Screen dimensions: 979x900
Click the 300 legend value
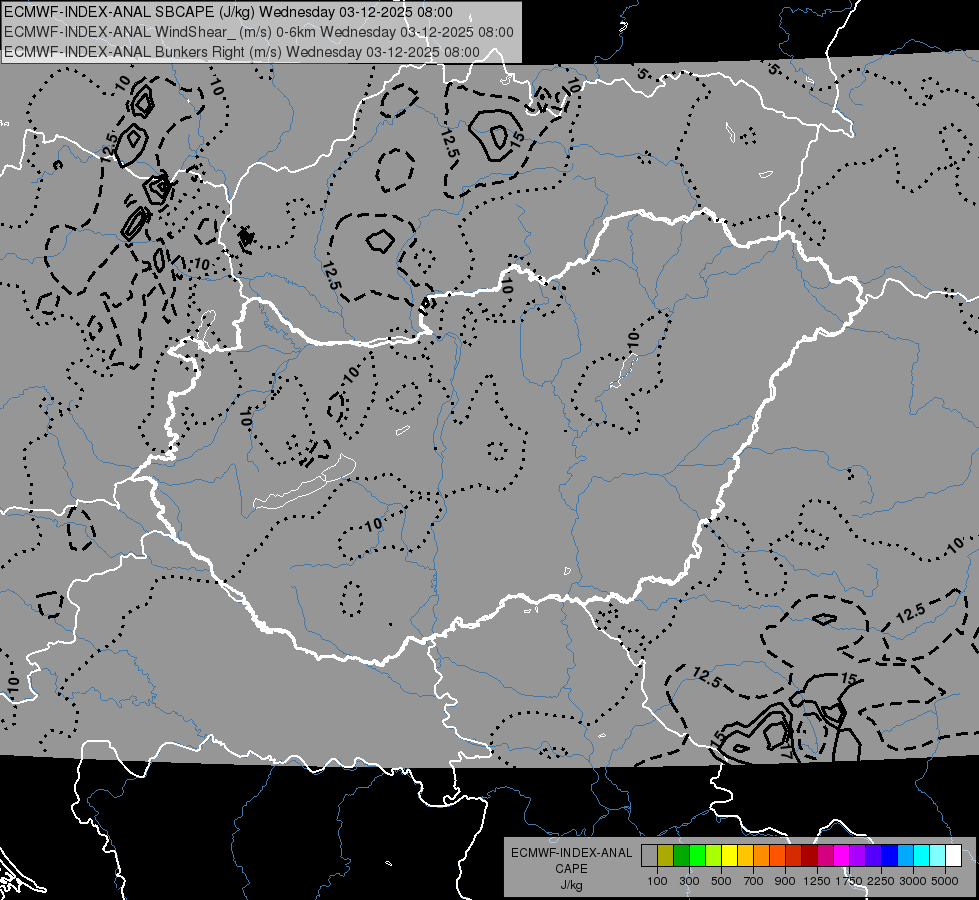[x=689, y=881]
